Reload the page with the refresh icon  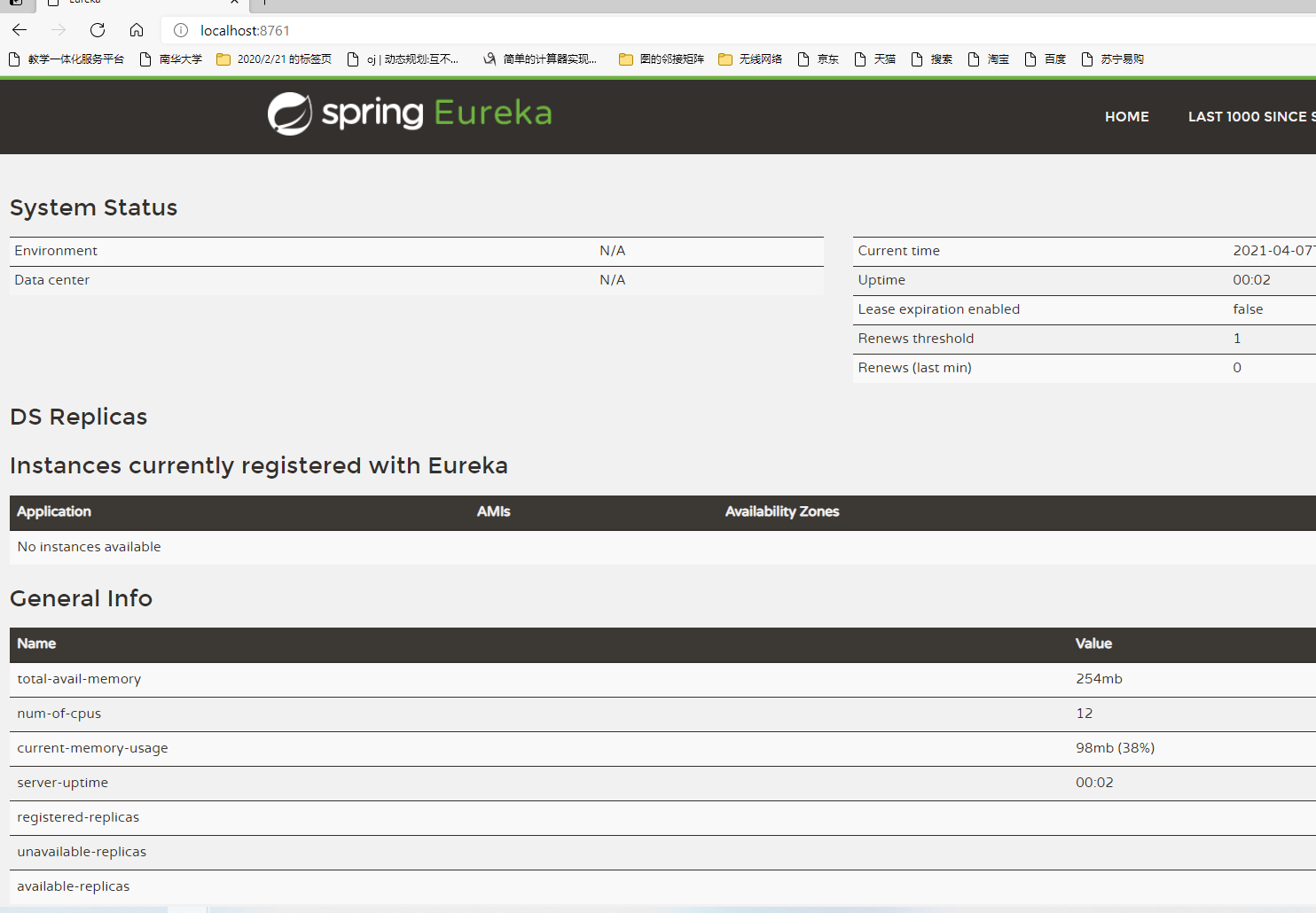click(x=98, y=30)
